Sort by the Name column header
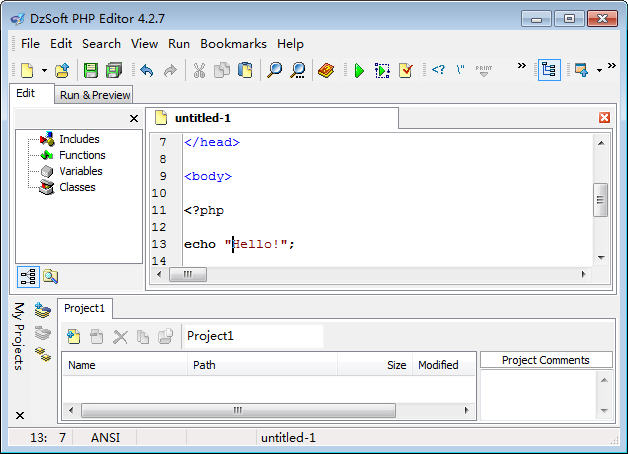628x454 pixels. [125, 365]
